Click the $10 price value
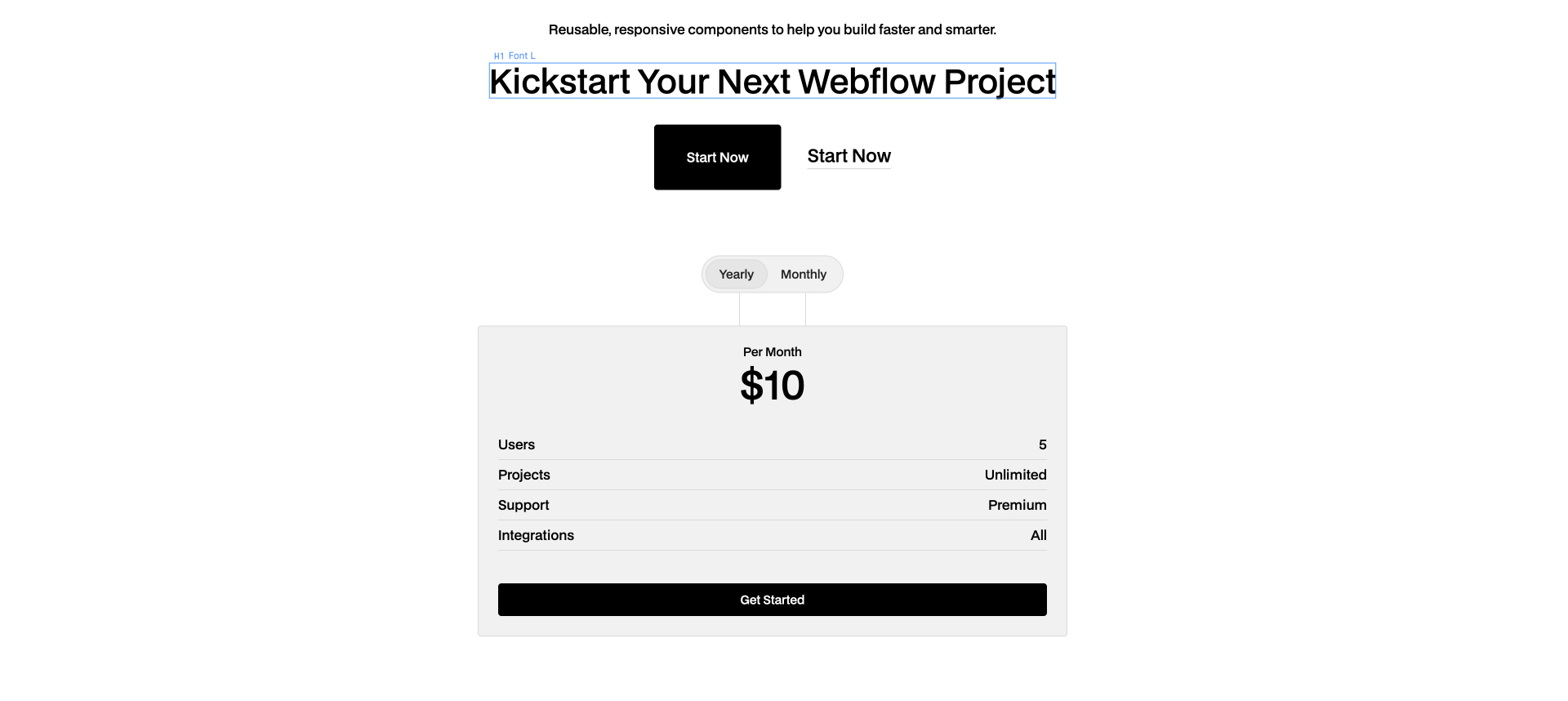This screenshot has height=701, width=1568. coord(772,386)
